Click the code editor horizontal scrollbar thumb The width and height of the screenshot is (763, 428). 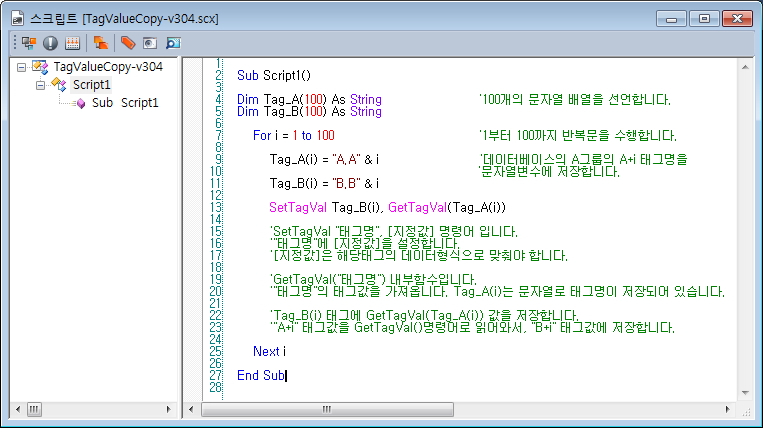(327, 410)
